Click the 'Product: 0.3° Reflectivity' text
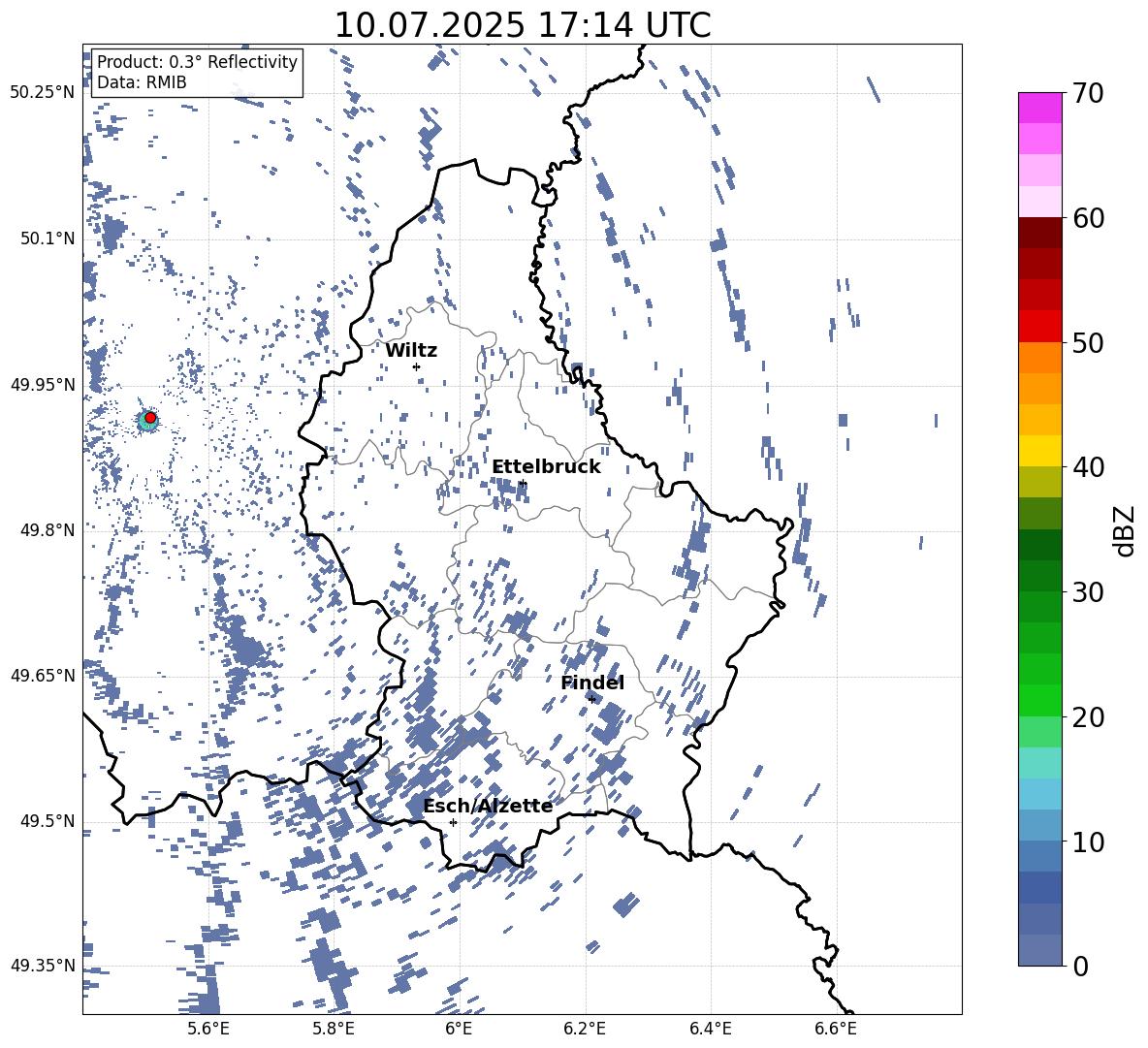Viewport: 1148px width, 1048px height. coord(197,61)
